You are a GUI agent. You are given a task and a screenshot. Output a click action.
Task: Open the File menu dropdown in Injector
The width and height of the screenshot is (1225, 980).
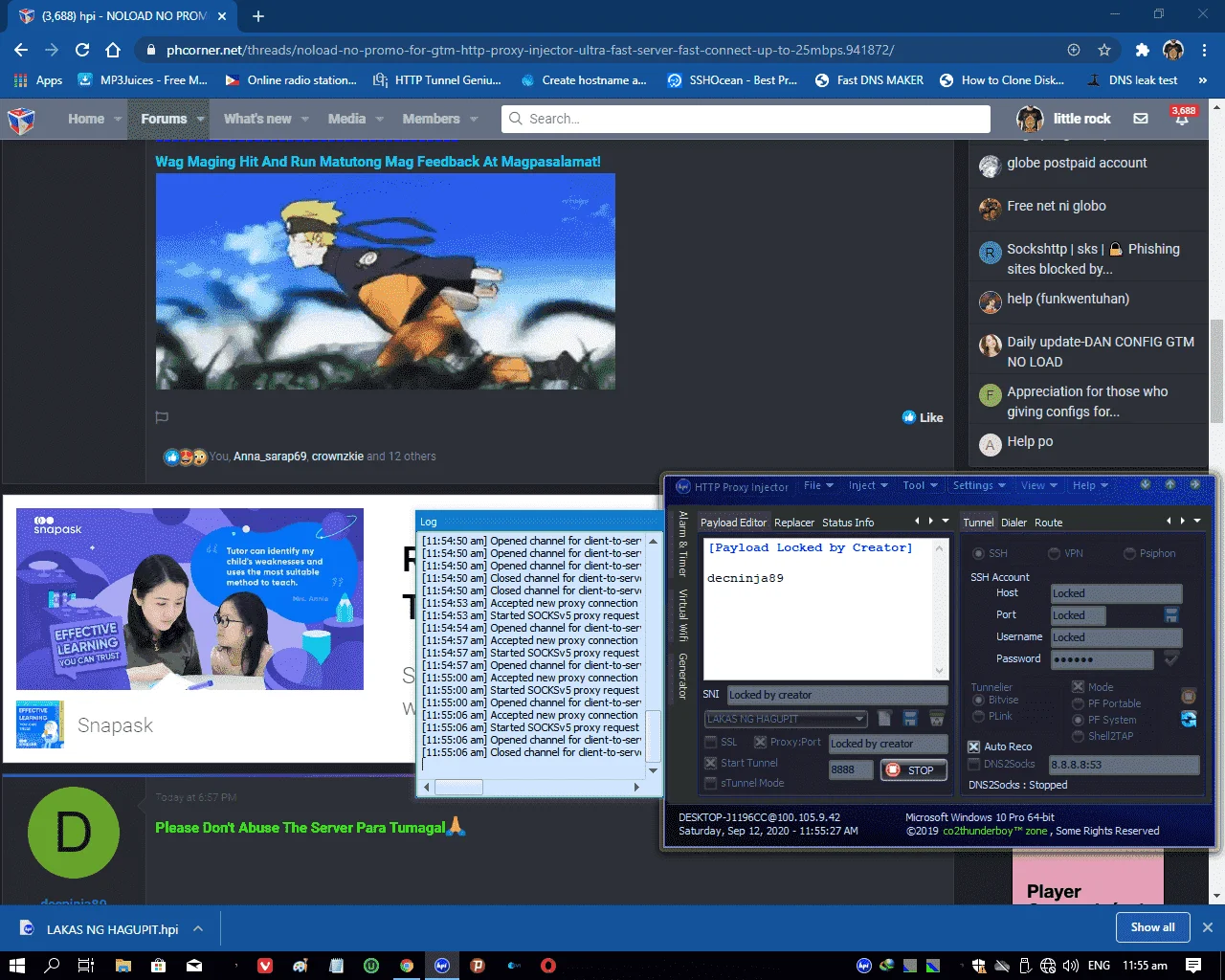(818, 485)
